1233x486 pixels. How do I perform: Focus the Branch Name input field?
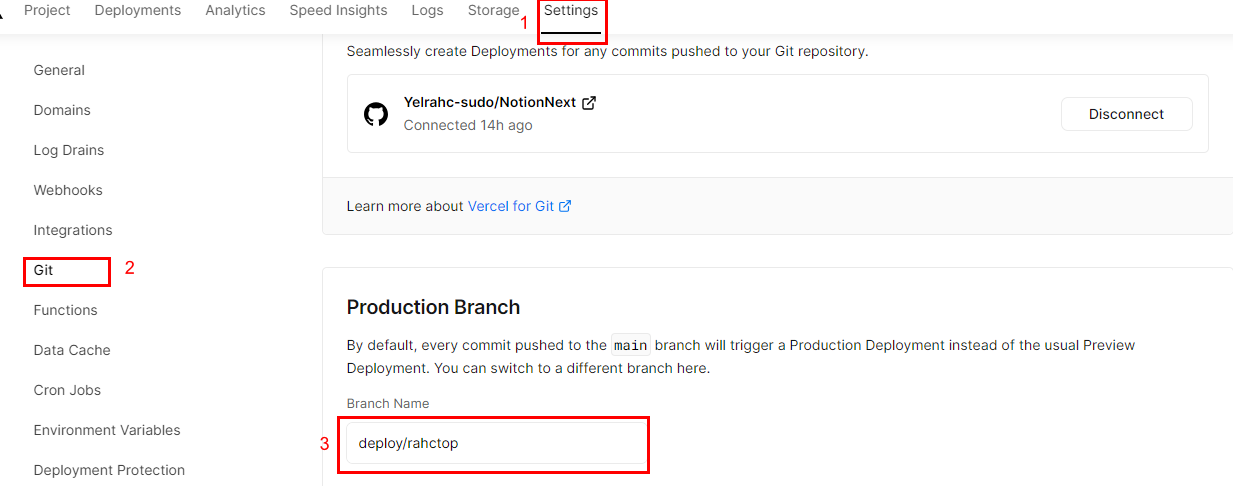(497, 443)
